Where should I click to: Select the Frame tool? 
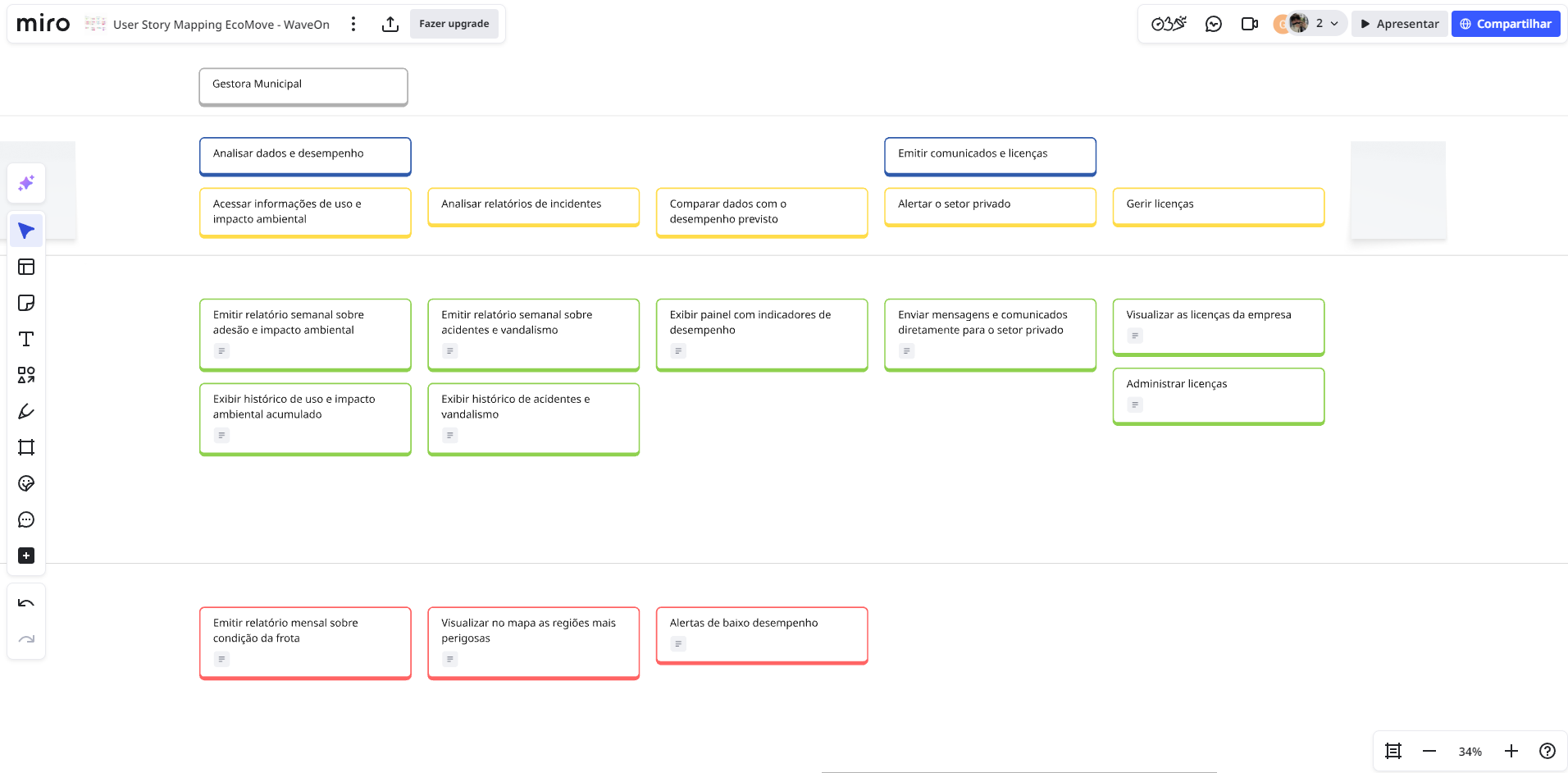(x=26, y=447)
